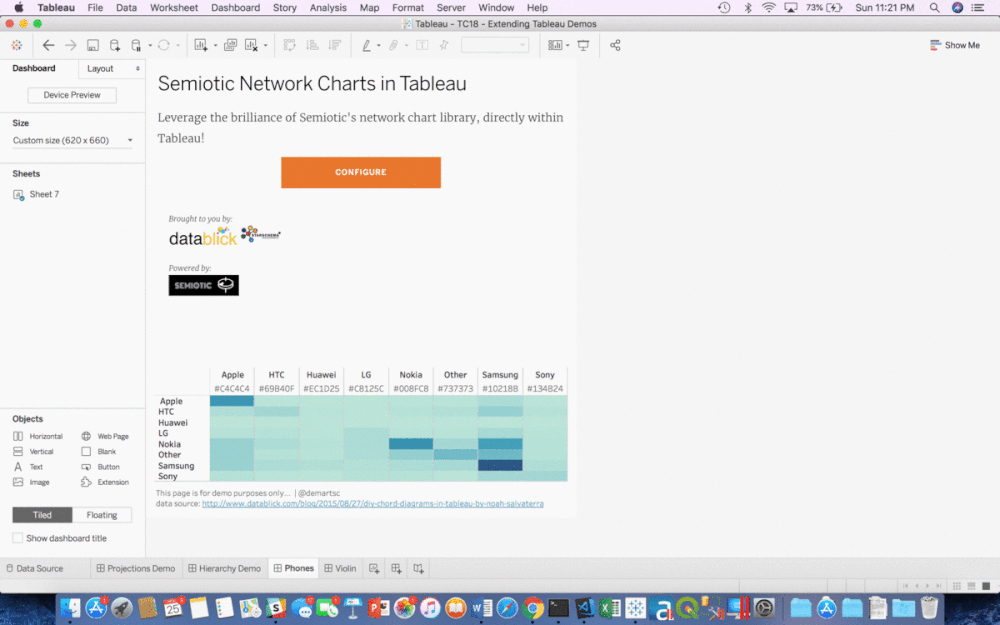Open Spotlight search in menu bar

[934, 8]
